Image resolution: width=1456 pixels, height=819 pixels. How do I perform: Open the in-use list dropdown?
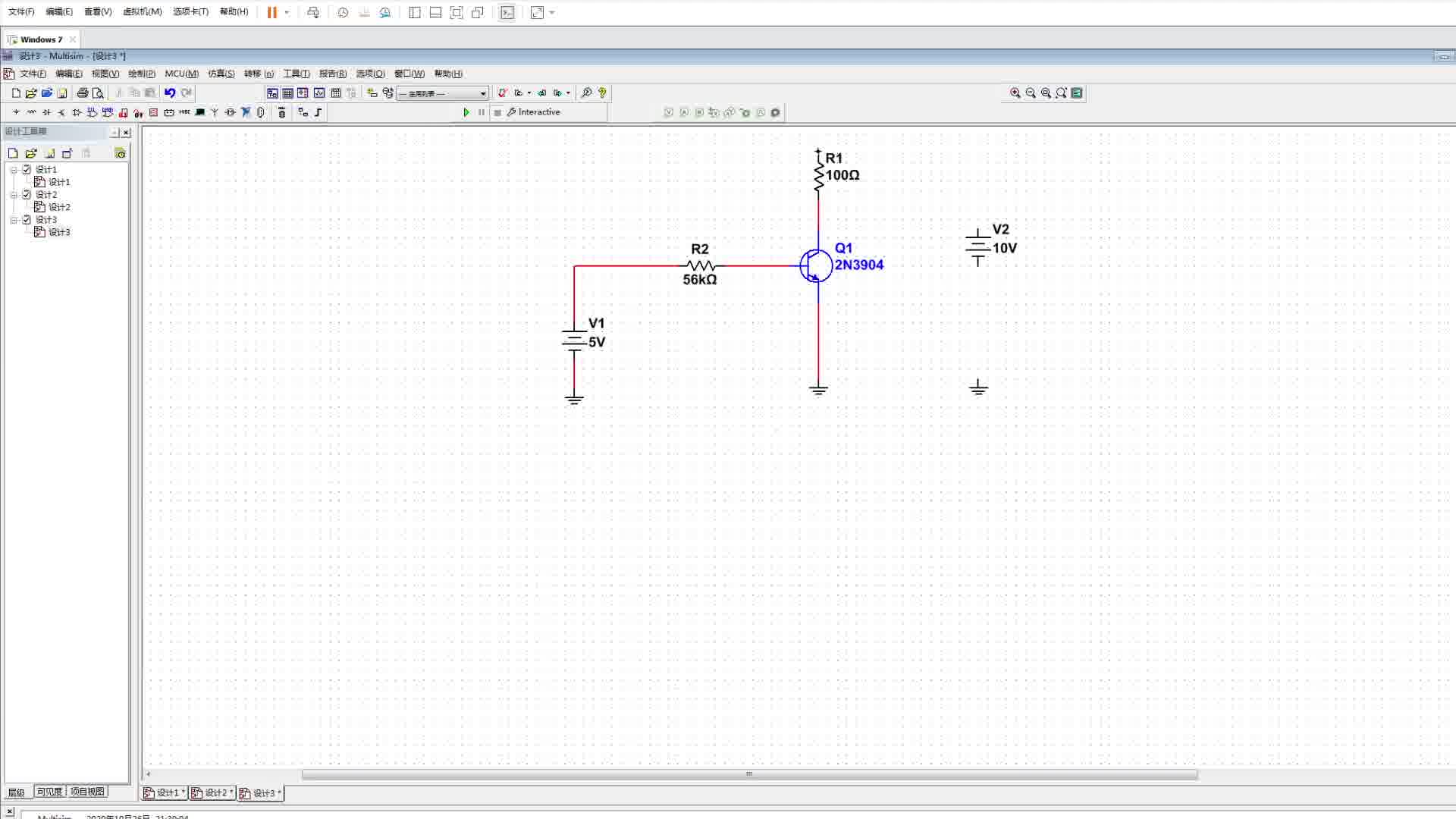(x=482, y=93)
